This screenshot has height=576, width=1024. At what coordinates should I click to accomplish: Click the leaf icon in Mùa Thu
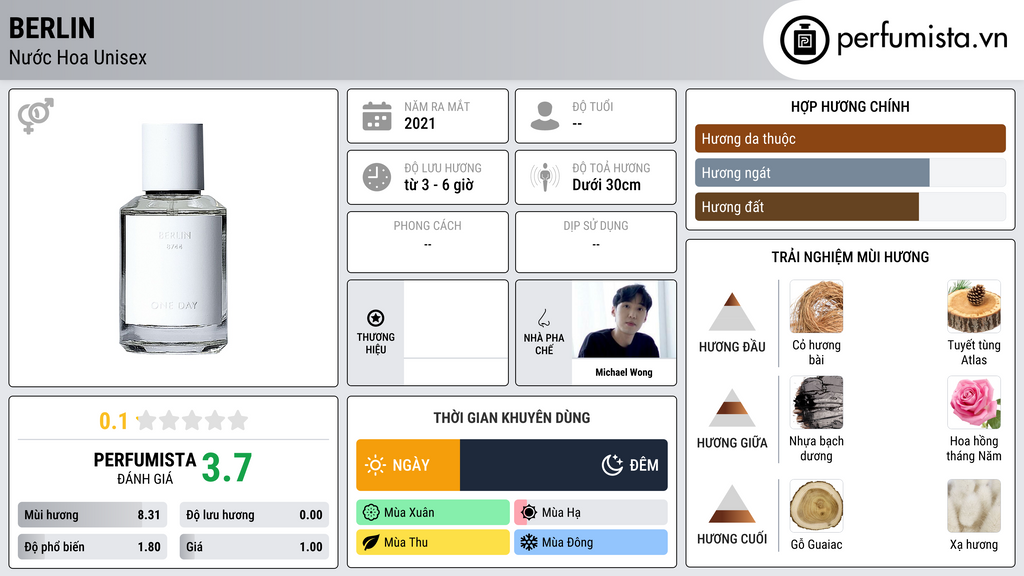pos(371,542)
